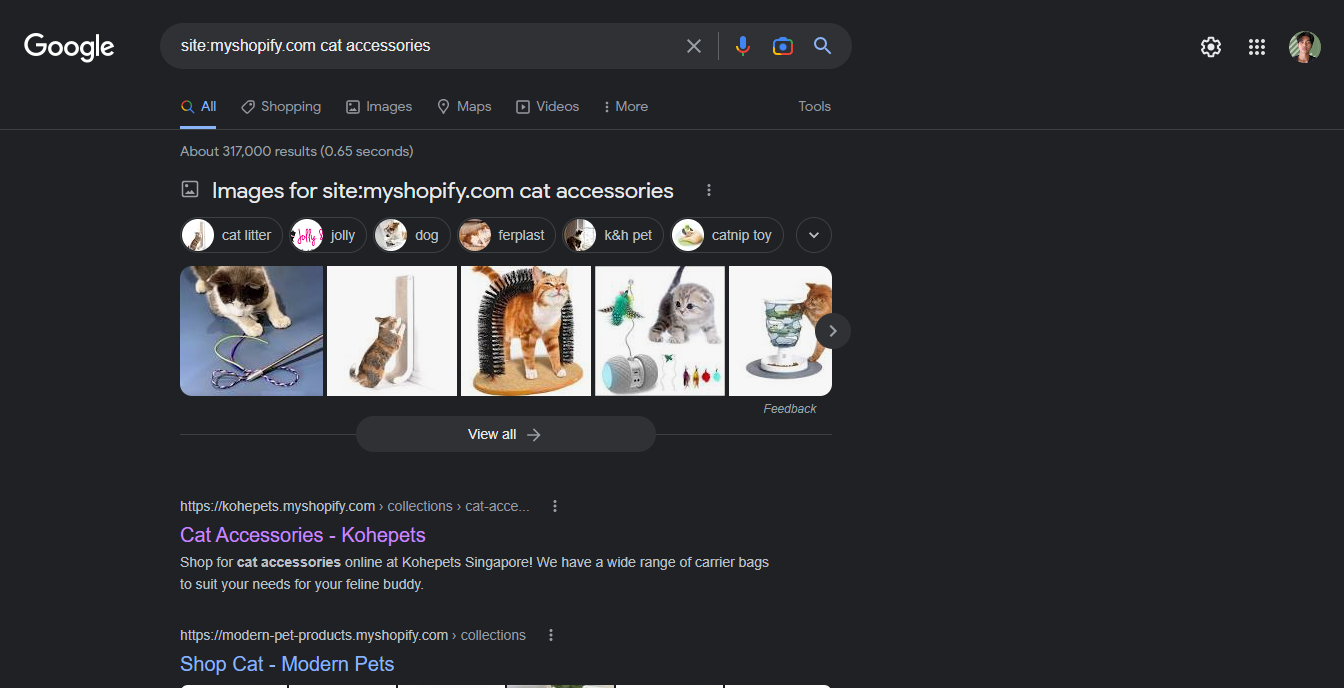
Task: Click the View all images button
Action: (506, 434)
